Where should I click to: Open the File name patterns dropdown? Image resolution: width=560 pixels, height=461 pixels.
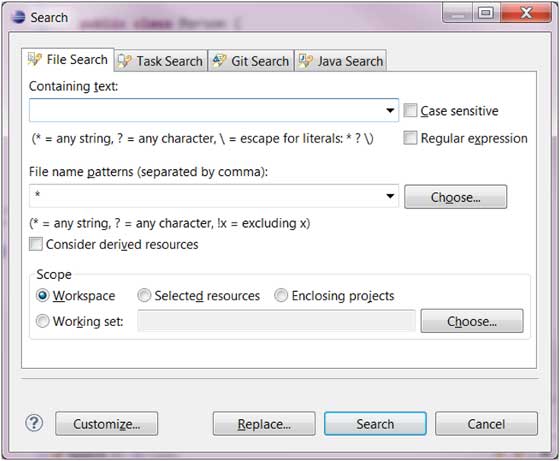[x=390, y=196]
